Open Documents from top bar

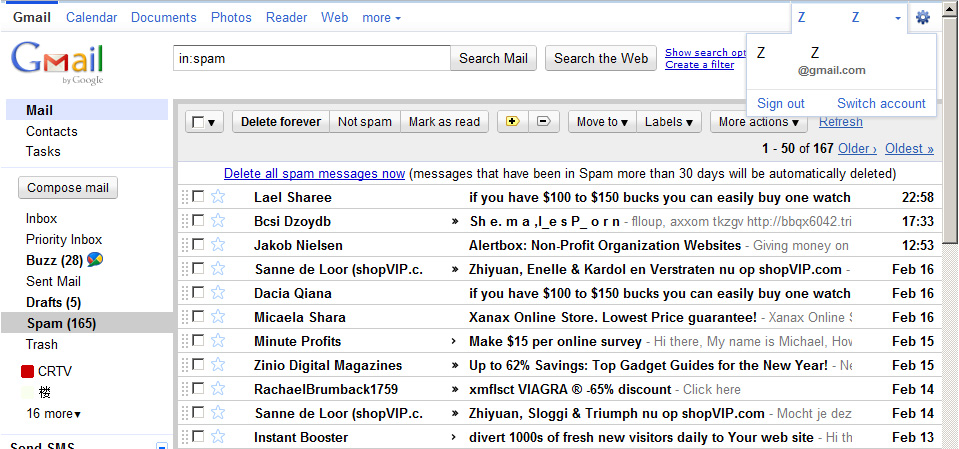tap(164, 18)
